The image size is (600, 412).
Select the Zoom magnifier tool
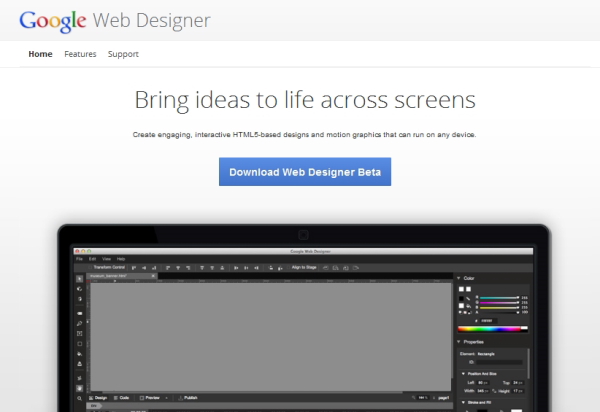click(81, 397)
